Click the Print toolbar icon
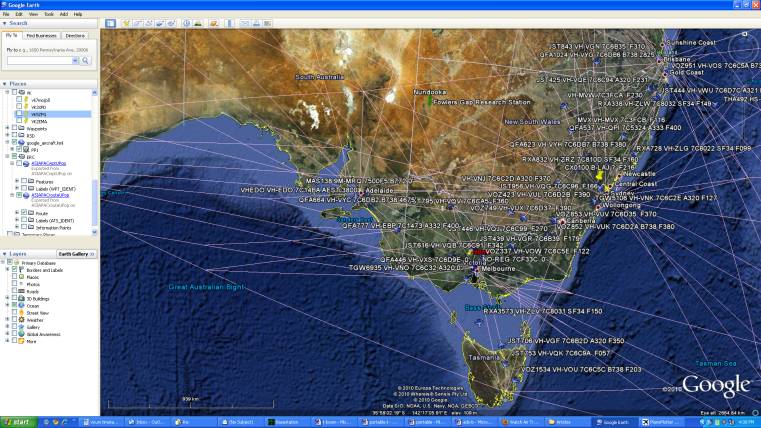Screen dimensions: 761x428 click(x=256, y=23)
